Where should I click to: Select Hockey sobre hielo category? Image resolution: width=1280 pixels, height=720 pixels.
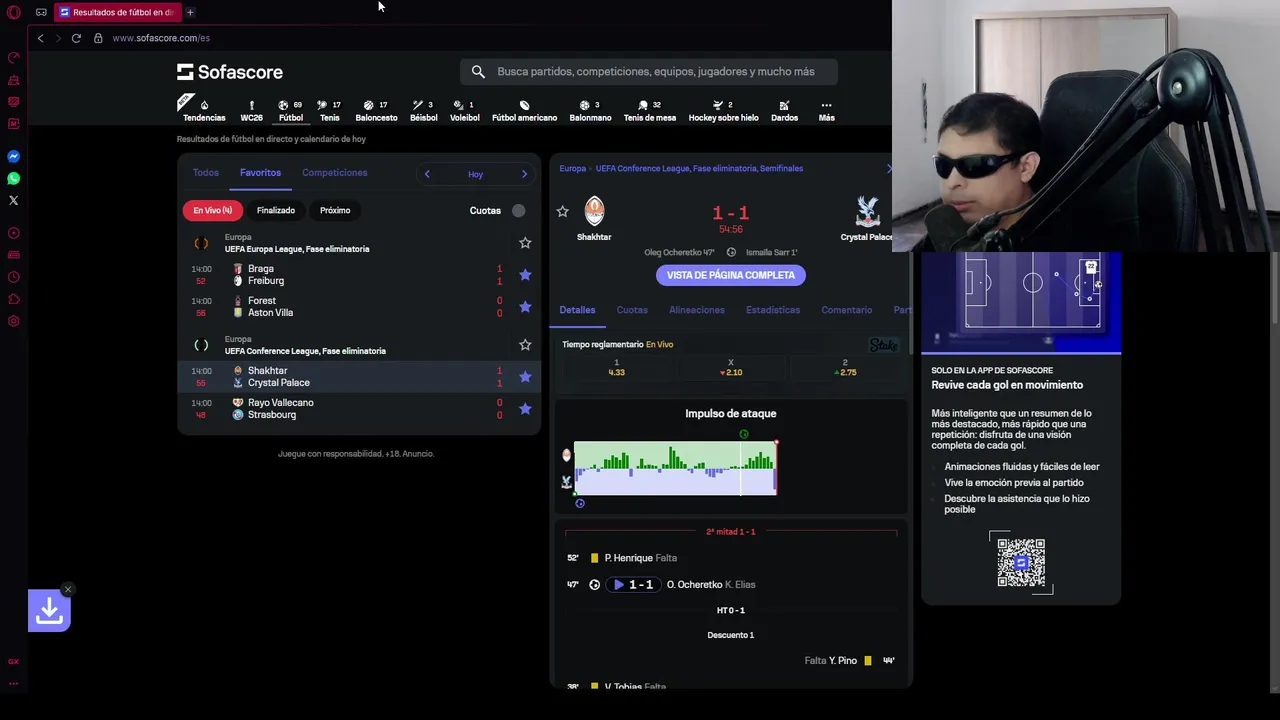coord(723,111)
